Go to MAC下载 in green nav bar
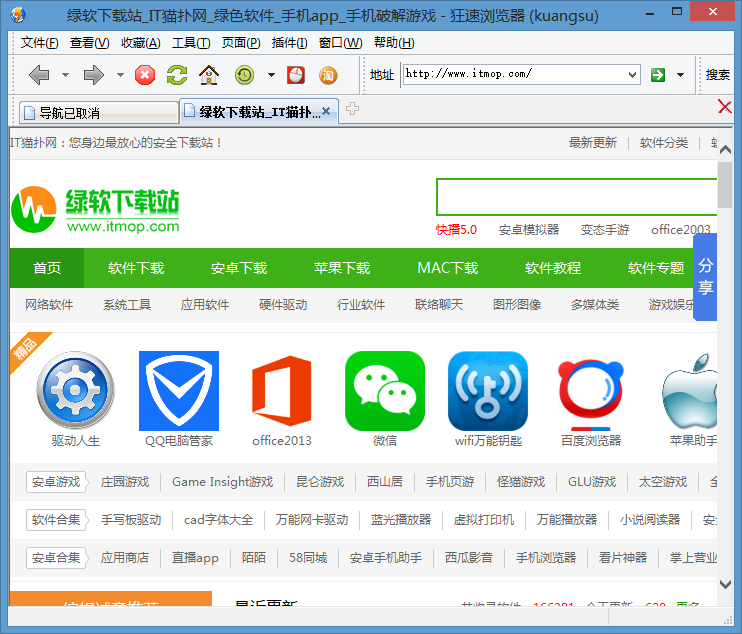Viewport: 742px width, 634px height. coord(447,268)
